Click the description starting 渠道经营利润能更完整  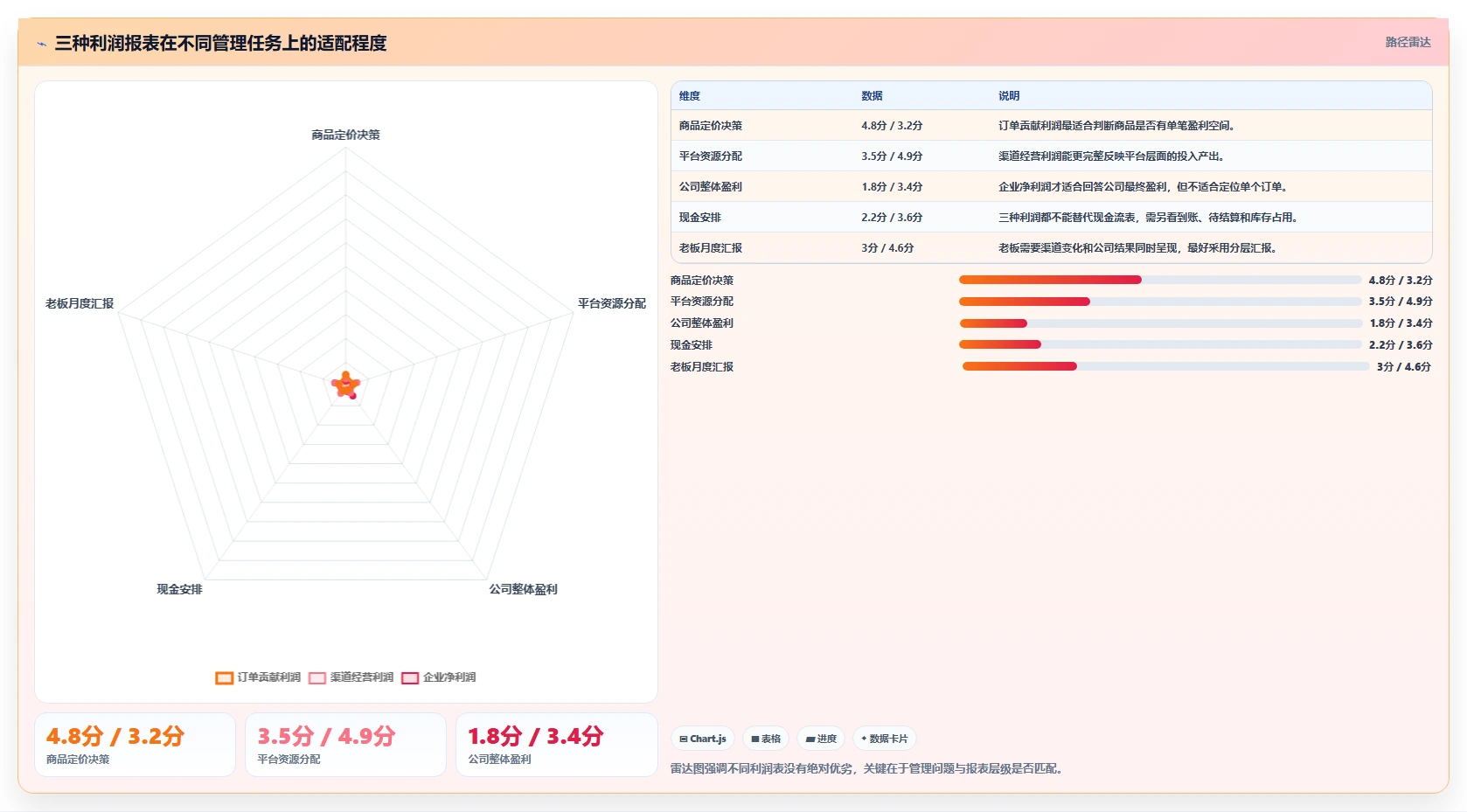(1113, 156)
